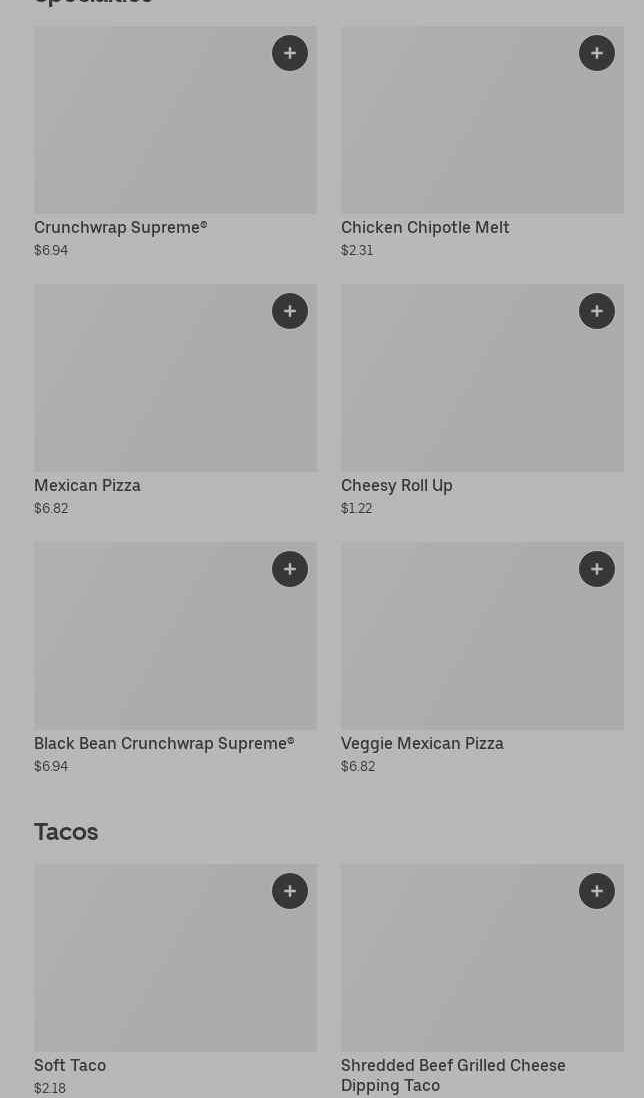
Task: Add Shredded Beef Grilled Cheese Dipping Taco
Action: 597,891
